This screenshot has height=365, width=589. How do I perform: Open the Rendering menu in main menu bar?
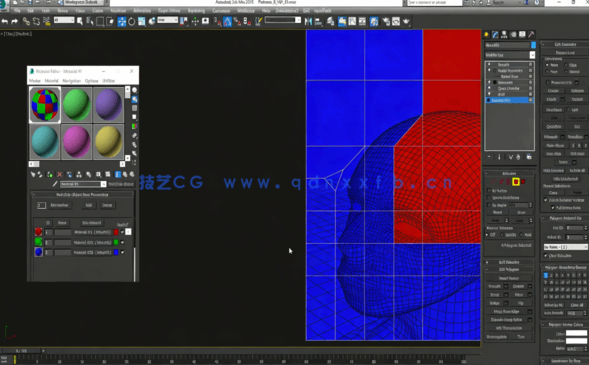196,11
